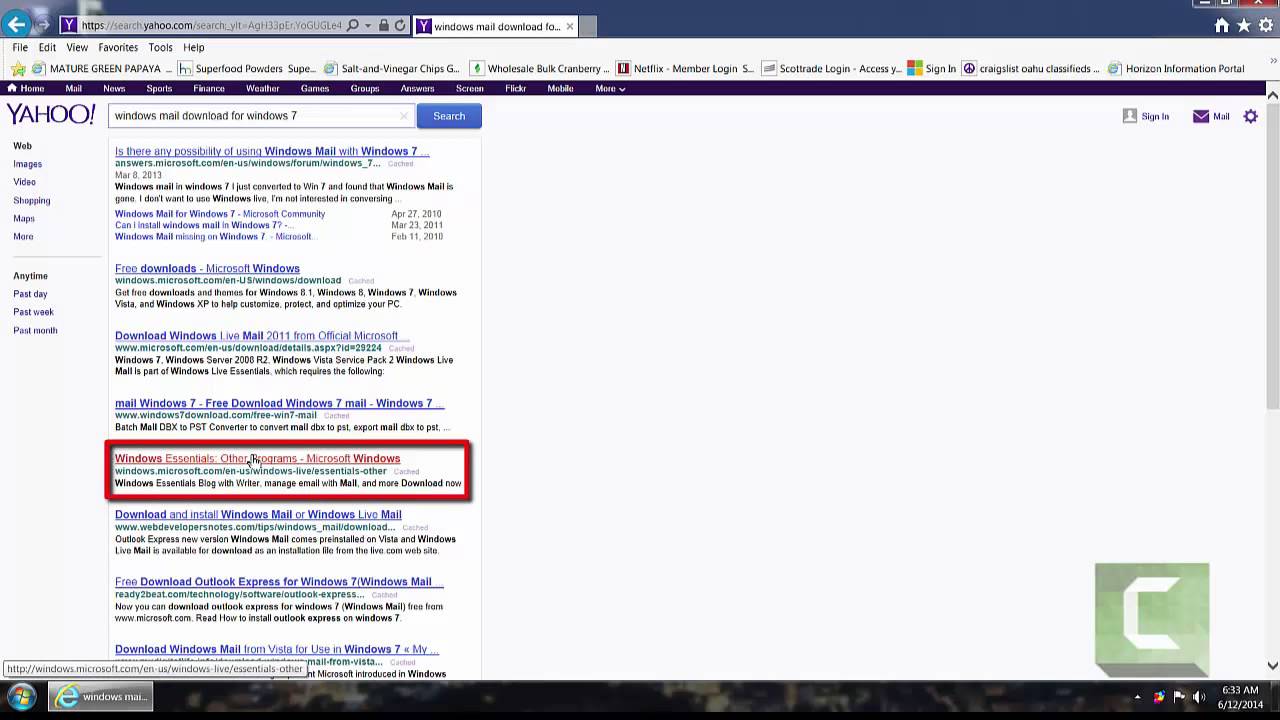Open 'Free downloads - Microsoft Windows' result
The height and width of the screenshot is (720, 1280).
207,268
